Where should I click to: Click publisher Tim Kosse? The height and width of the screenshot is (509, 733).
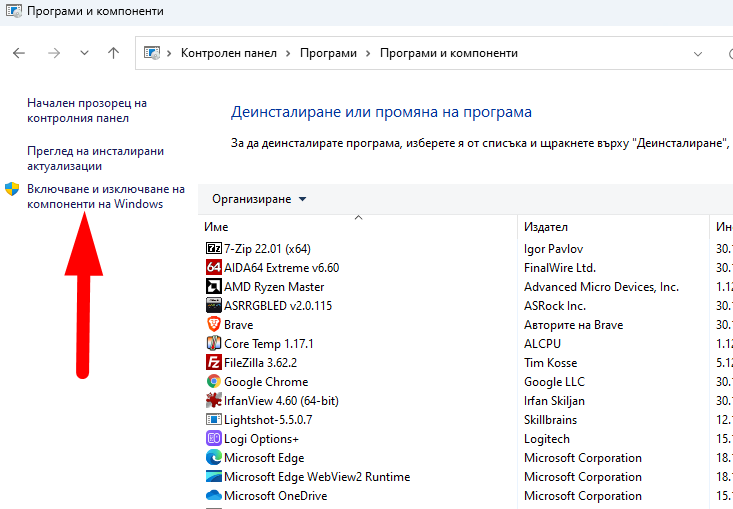550,363
